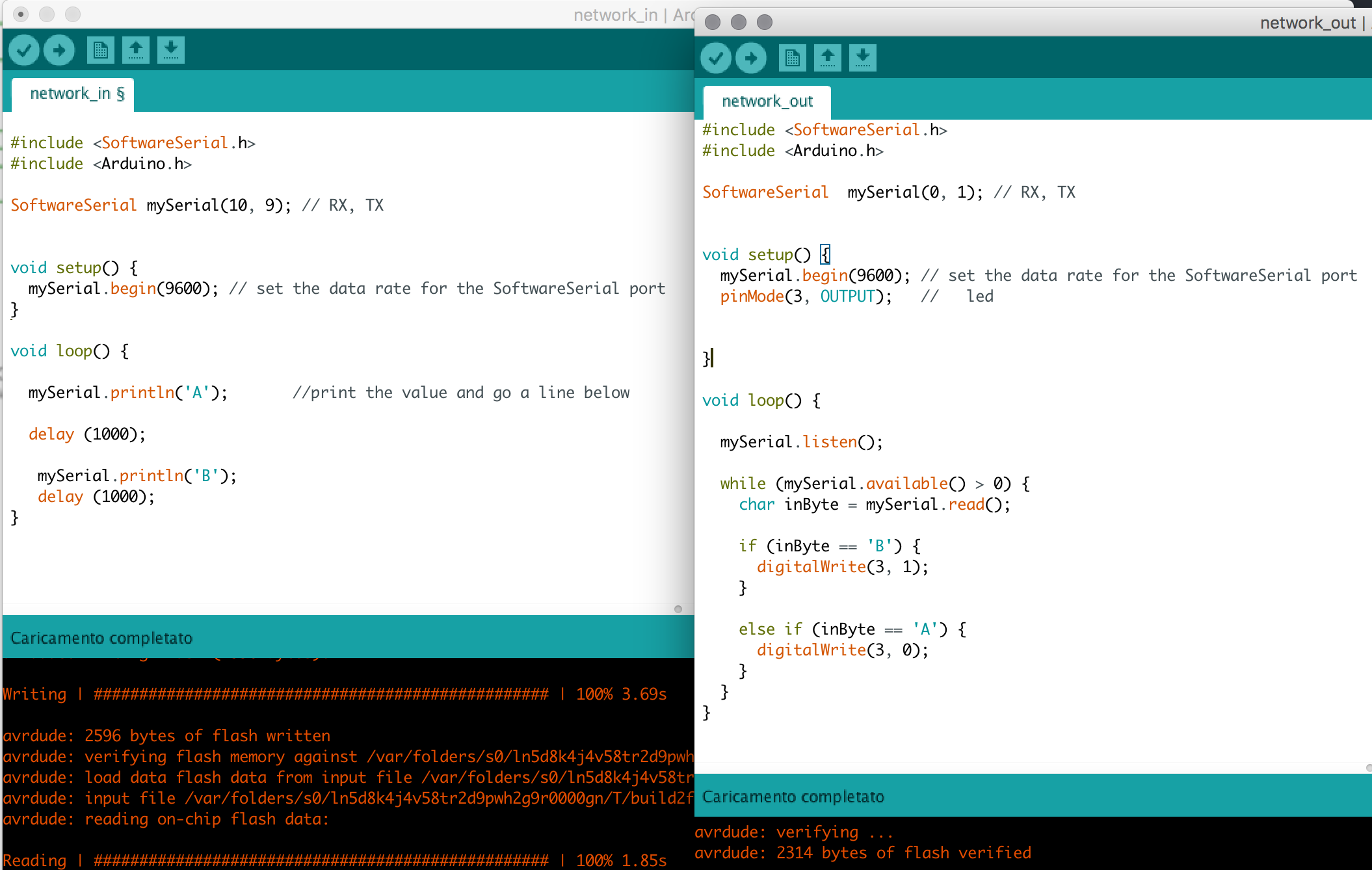Screen dimensions: 1372x870
Task: Click network_in window title text
Action: point(616,14)
